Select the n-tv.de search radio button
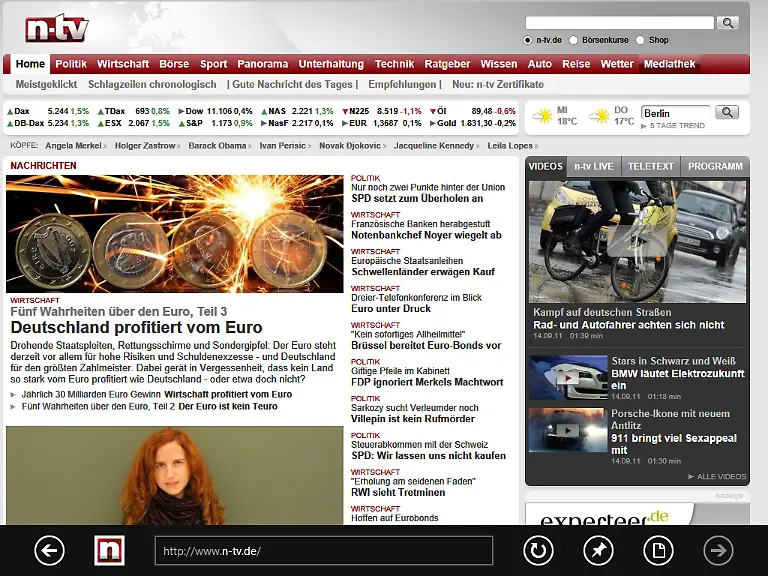 (528, 40)
